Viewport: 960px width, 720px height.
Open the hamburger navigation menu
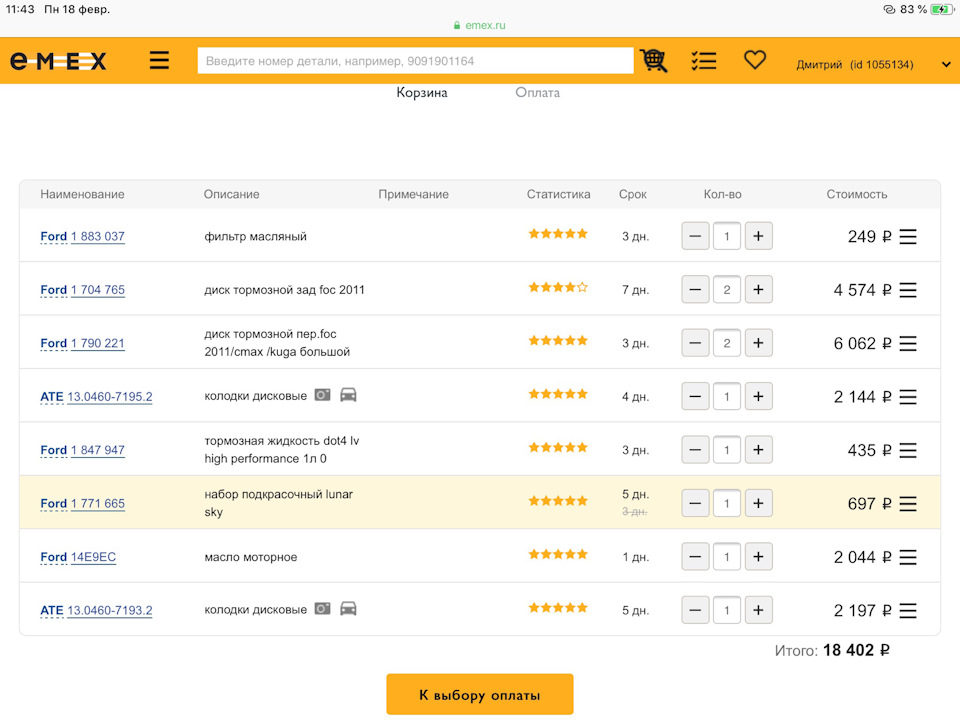[160, 61]
